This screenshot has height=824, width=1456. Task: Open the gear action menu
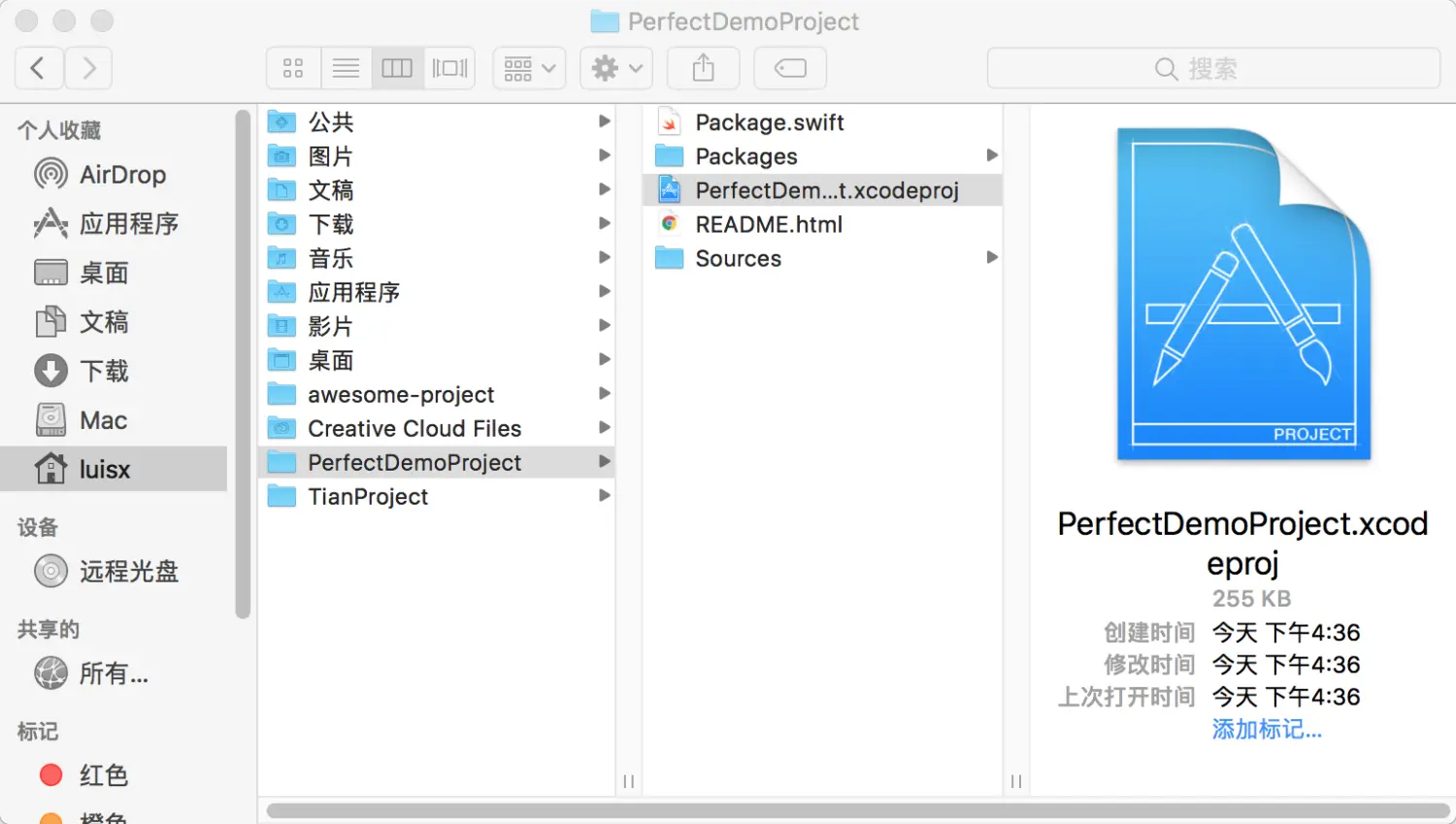click(616, 68)
